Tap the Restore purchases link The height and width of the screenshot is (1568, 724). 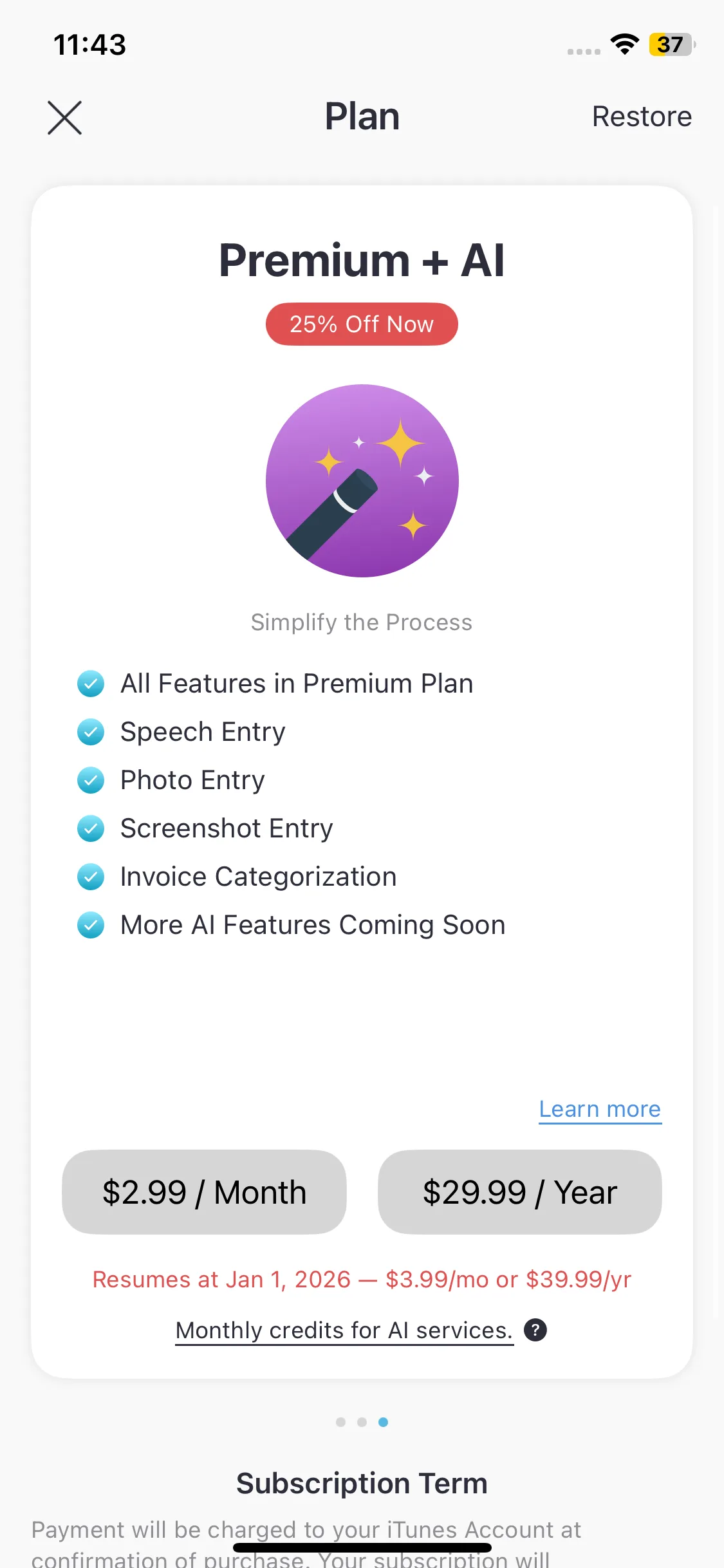coord(642,117)
